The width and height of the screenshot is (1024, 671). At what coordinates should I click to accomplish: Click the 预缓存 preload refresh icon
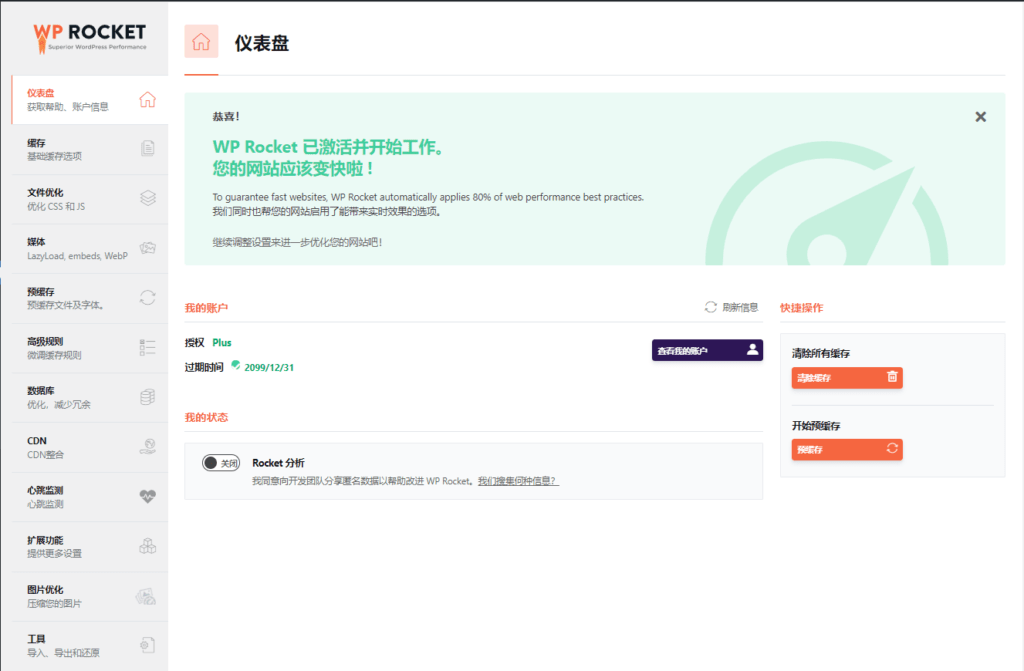[148, 297]
